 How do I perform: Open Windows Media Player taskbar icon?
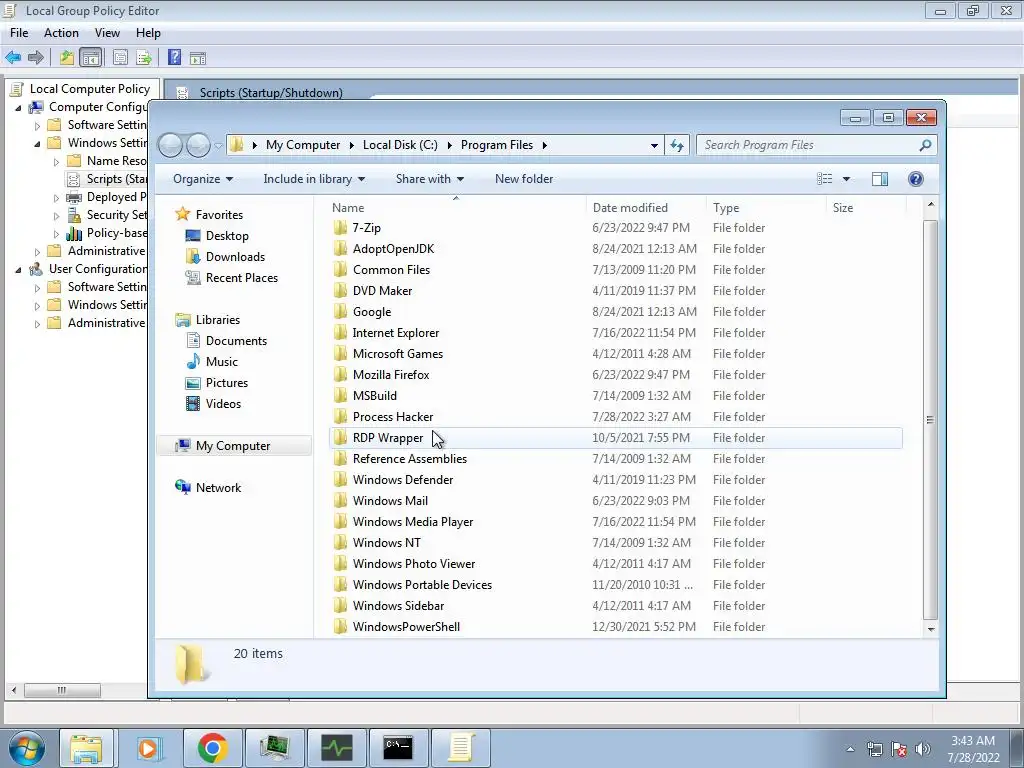(148, 748)
